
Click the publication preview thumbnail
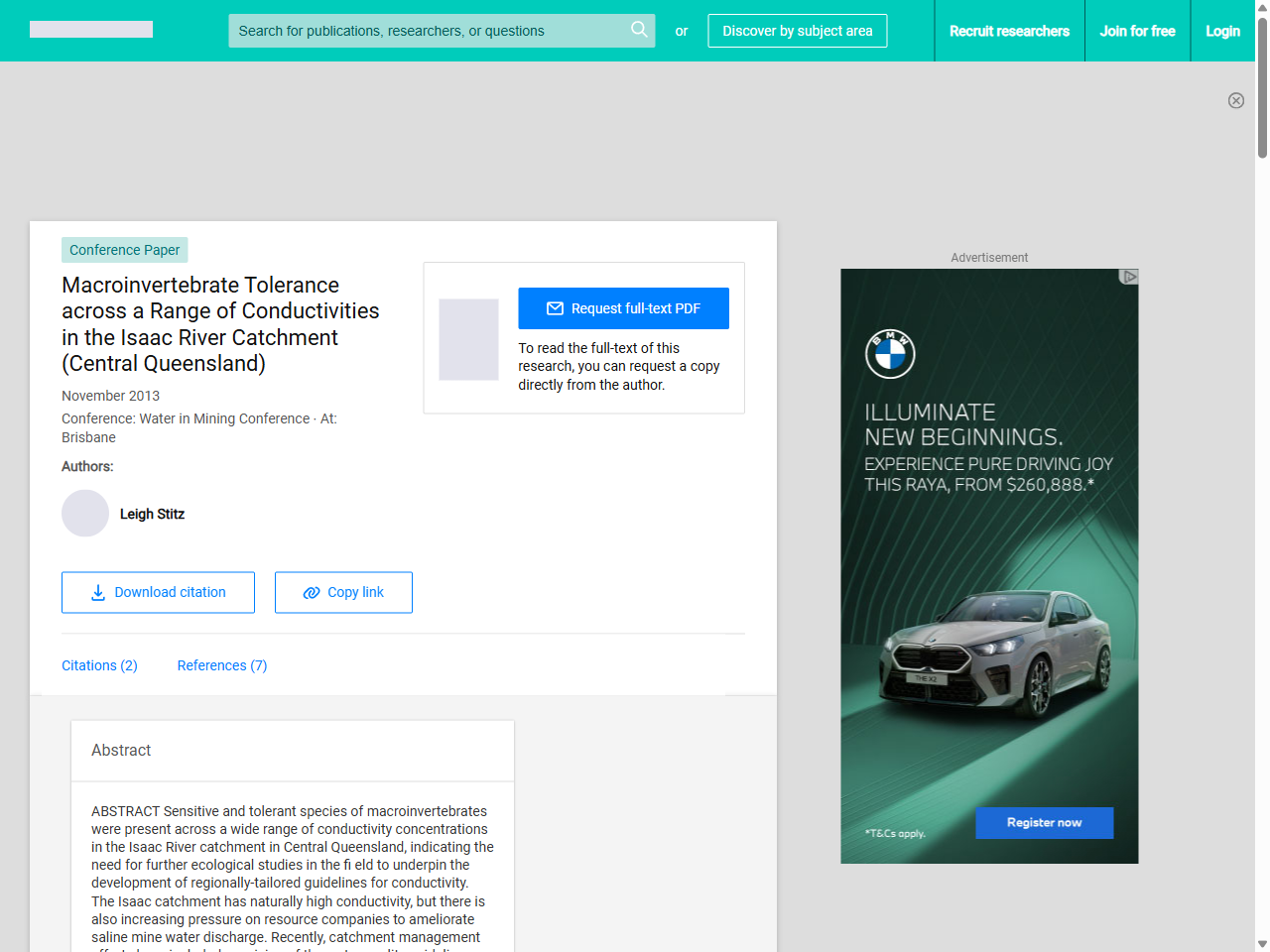point(468,339)
